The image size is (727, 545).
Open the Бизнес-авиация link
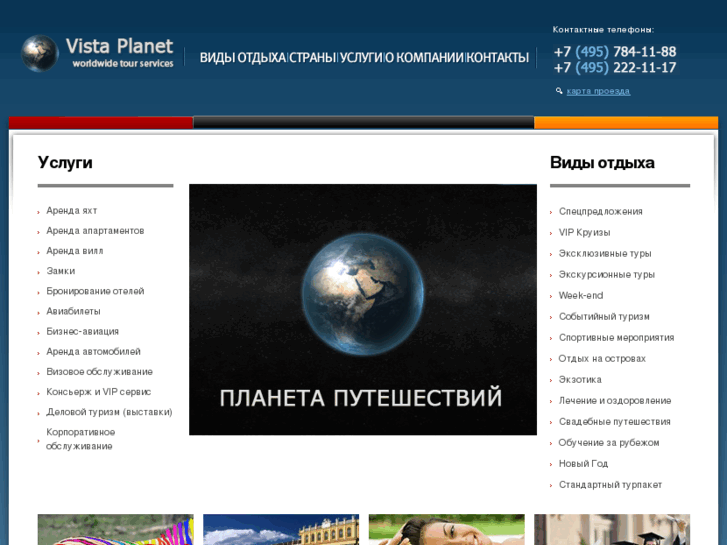[83, 332]
